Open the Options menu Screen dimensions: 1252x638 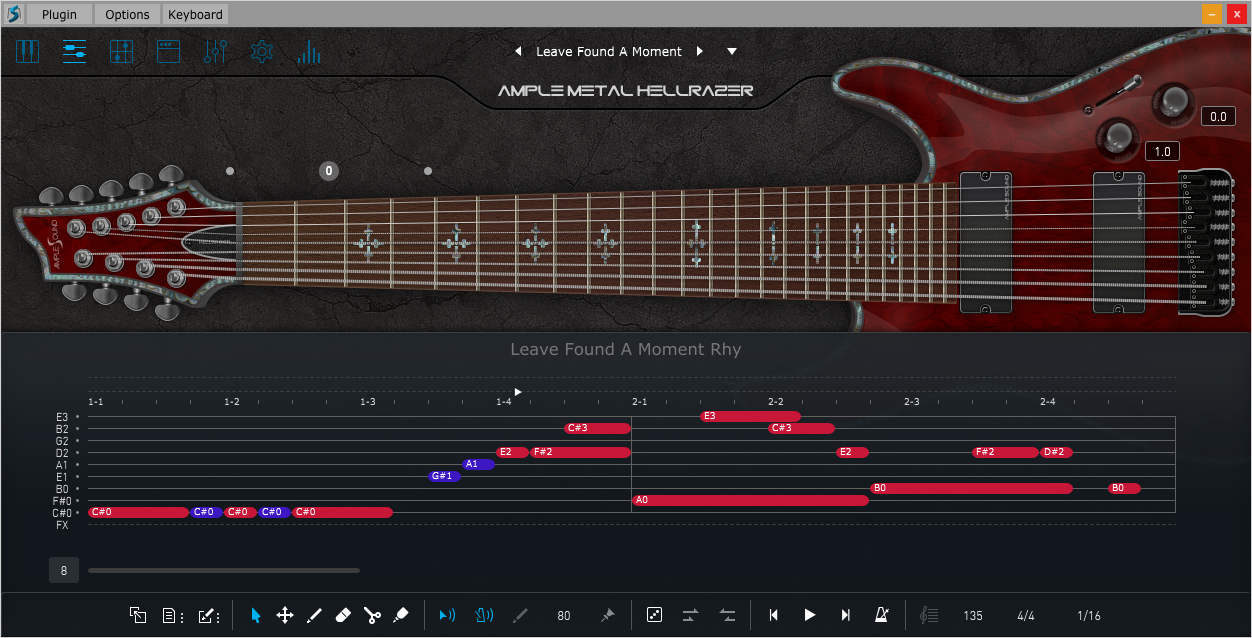(128, 14)
